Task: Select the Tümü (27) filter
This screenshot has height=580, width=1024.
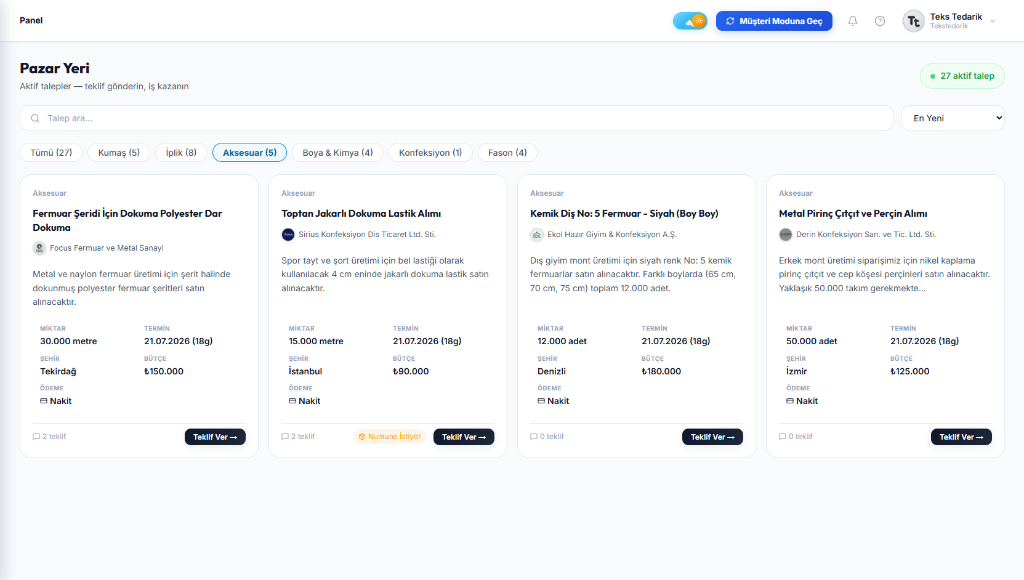Action: (x=51, y=153)
